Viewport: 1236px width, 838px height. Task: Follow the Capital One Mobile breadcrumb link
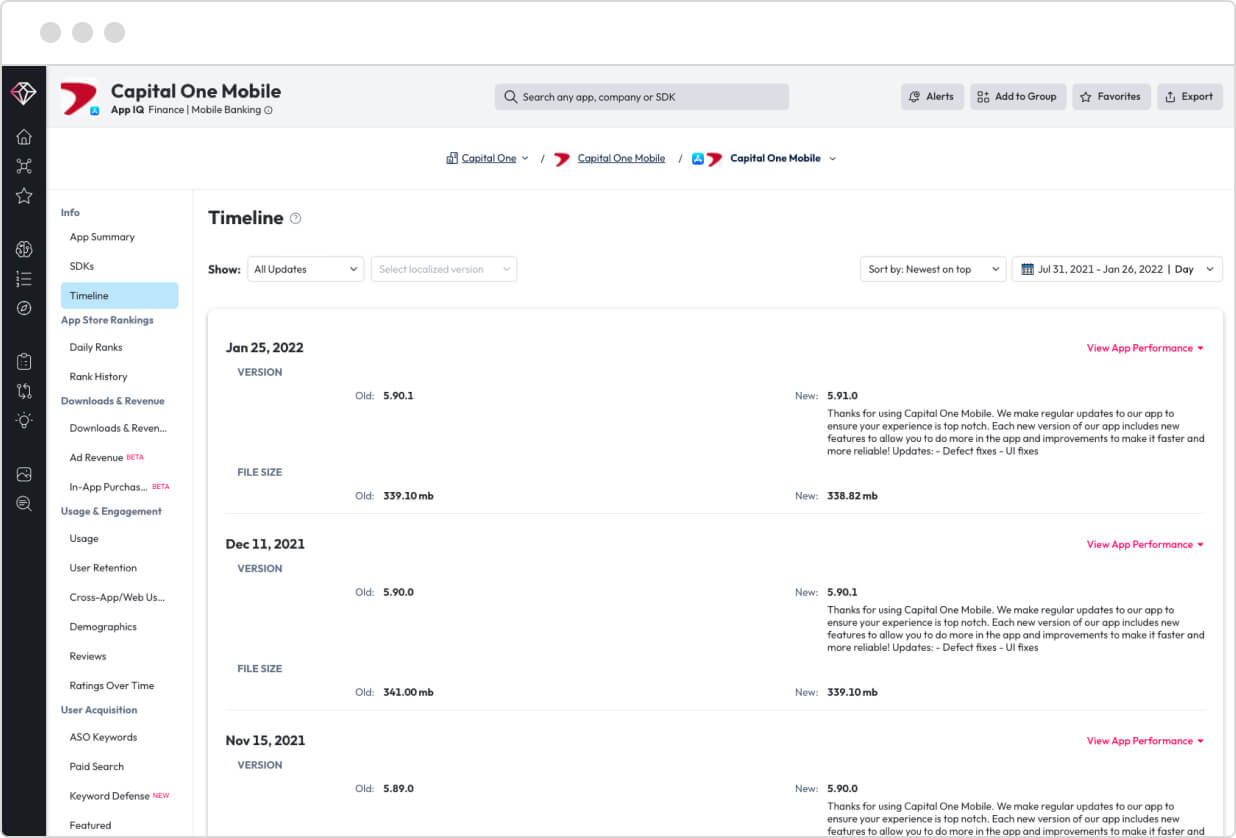pyautogui.click(x=621, y=158)
